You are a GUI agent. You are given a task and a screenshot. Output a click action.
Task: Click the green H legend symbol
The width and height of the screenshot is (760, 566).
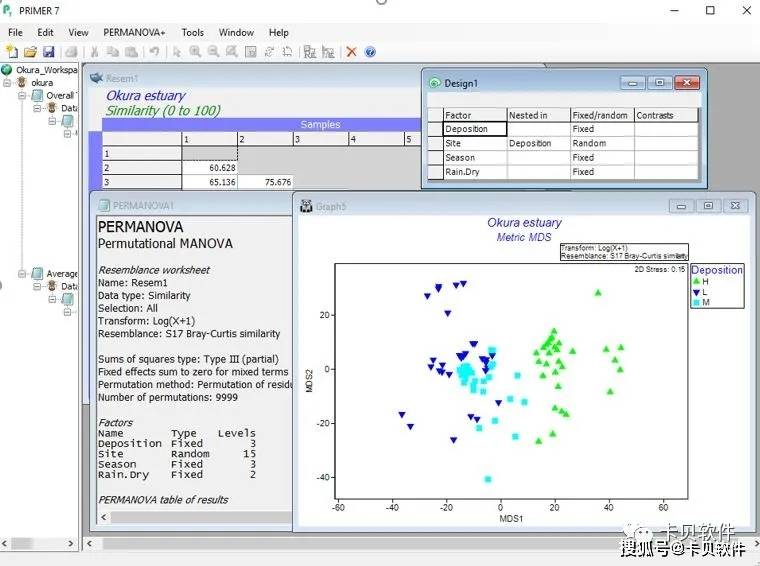click(x=697, y=281)
